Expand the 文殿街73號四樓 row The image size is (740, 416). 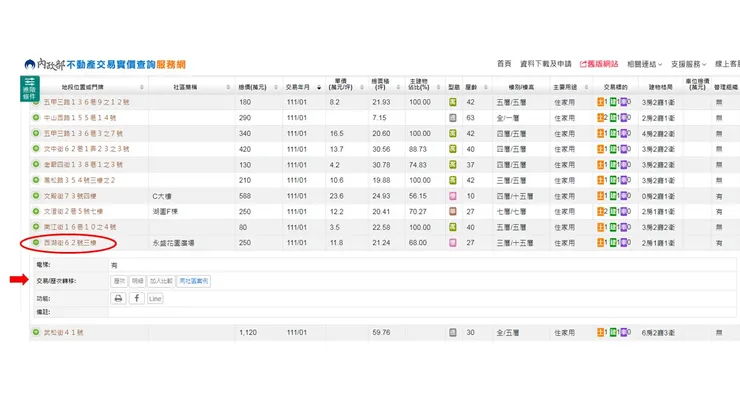point(36,195)
